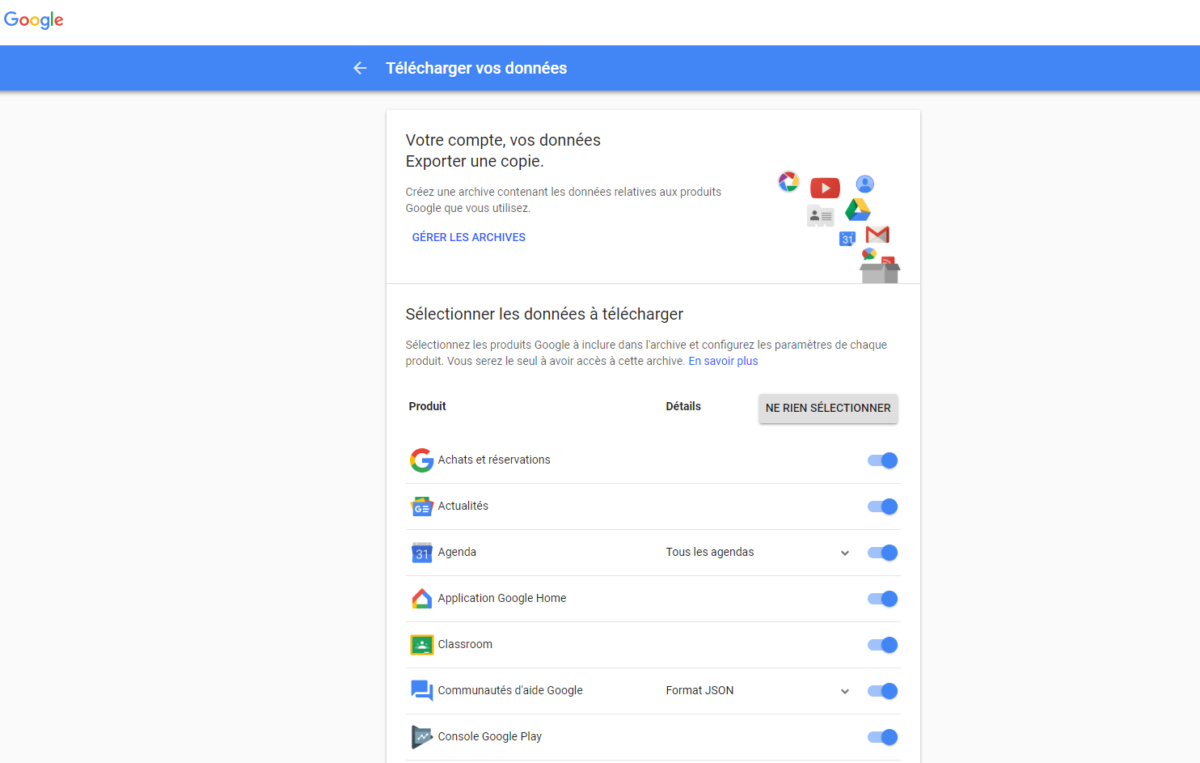Click the Console Google Play label
This screenshot has height=763, width=1200.
pyautogui.click(x=490, y=736)
